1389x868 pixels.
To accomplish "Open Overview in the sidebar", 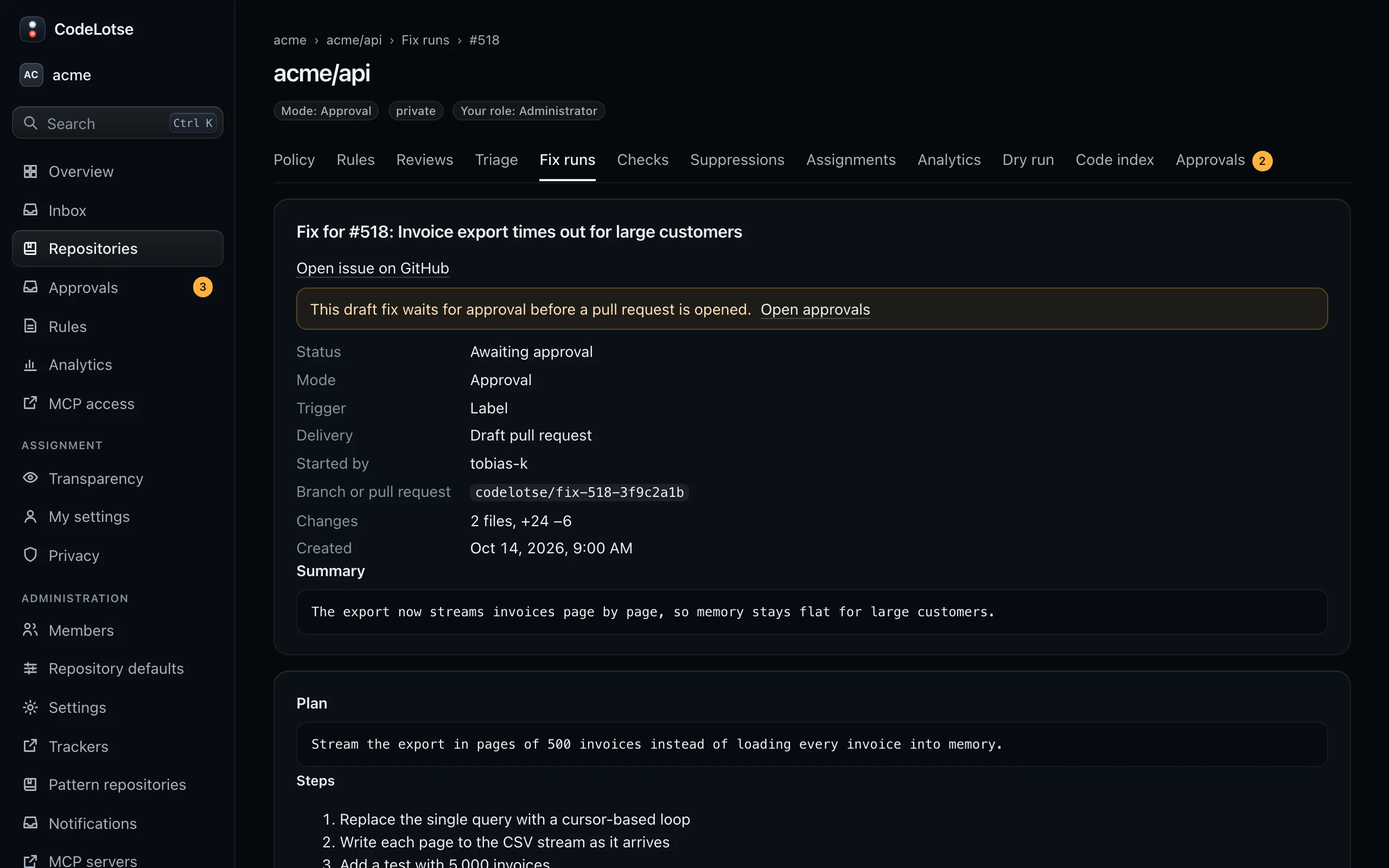I will [118, 171].
